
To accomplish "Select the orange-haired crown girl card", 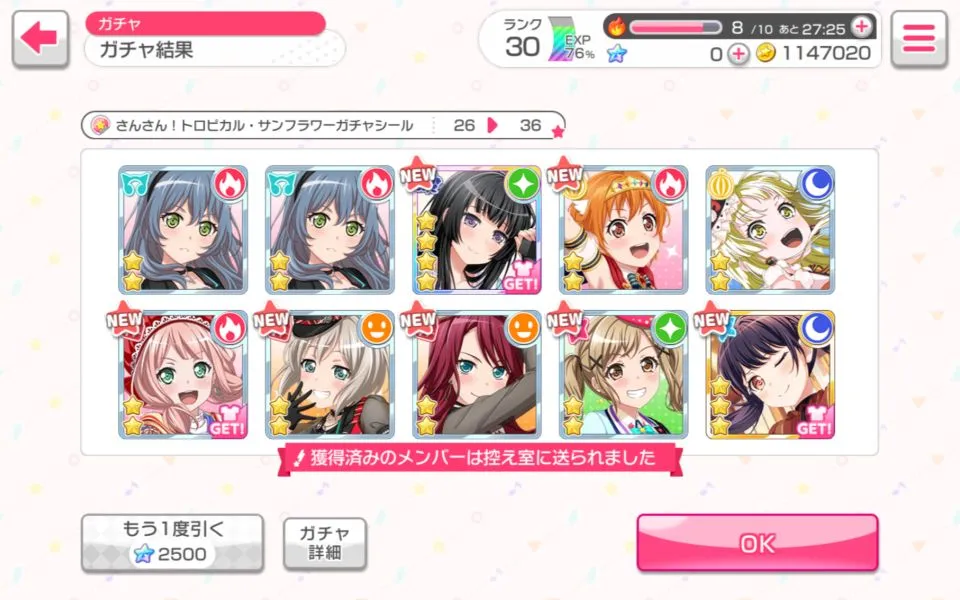I will pos(623,230).
